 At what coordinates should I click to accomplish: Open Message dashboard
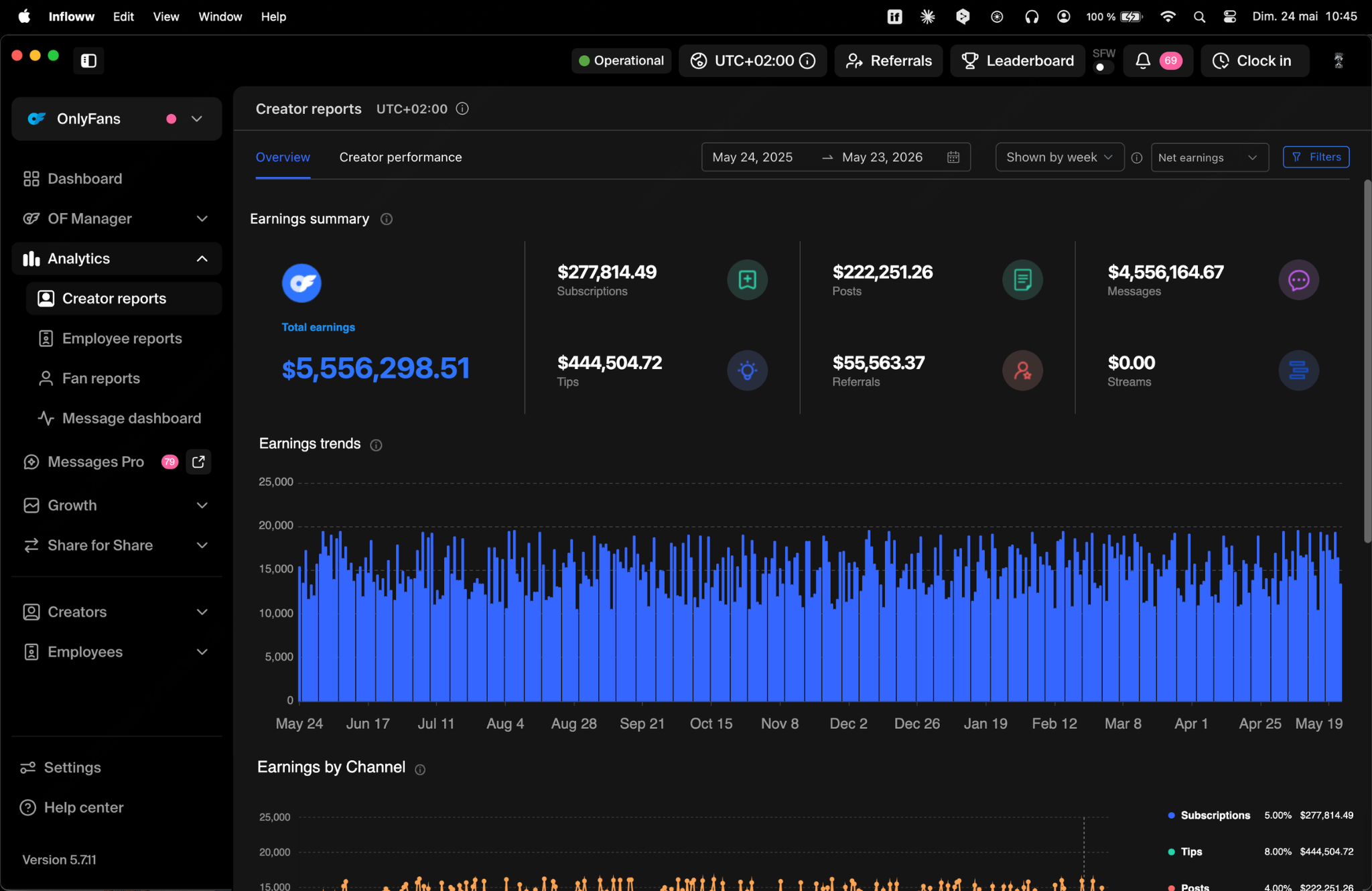124,418
